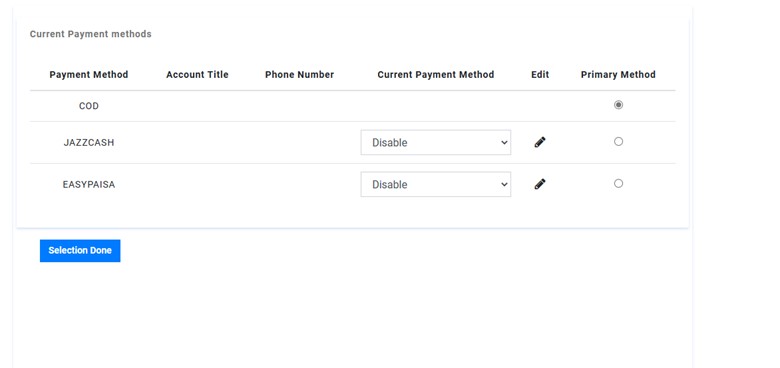Select COD as the primary method
The width and height of the screenshot is (780, 368).
pyautogui.click(x=618, y=105)
